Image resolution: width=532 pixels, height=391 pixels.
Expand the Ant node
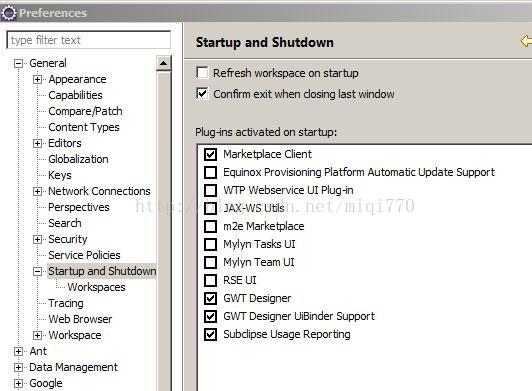18,351
